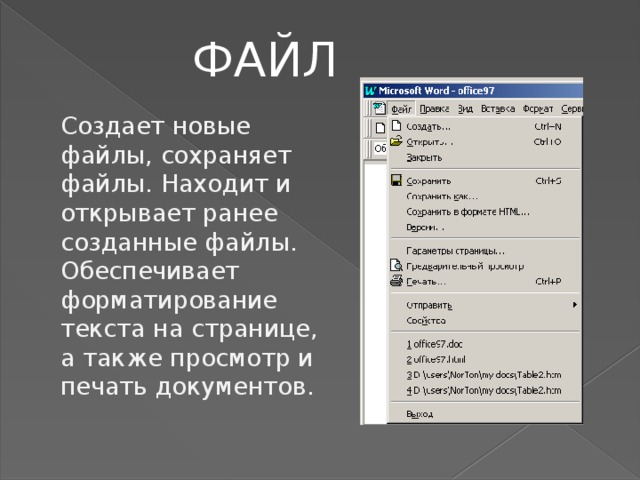Select Печать... menu entry
This screenshot has width=640, height=480.
point(484,282)
